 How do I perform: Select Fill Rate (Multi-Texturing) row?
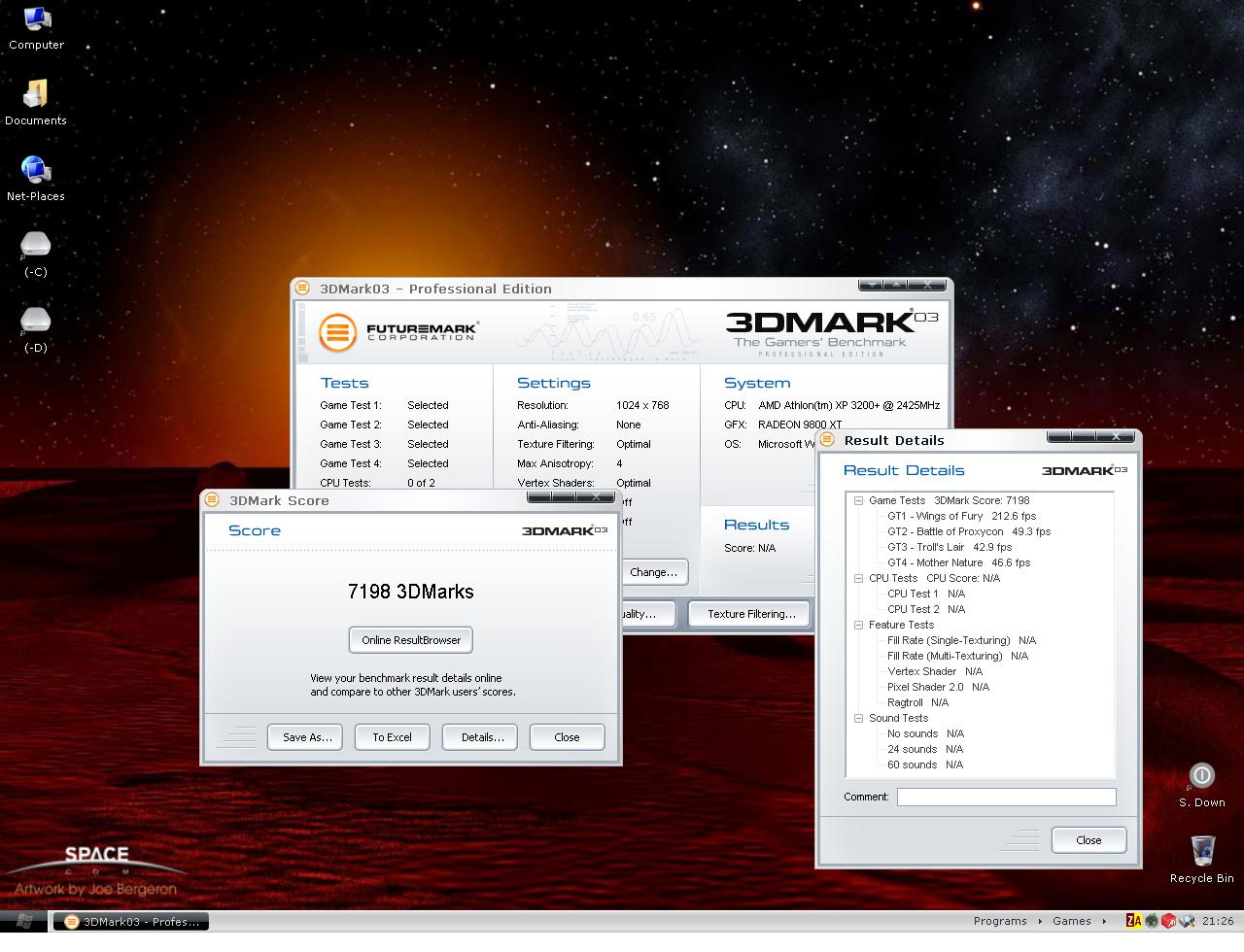(957, 657)
